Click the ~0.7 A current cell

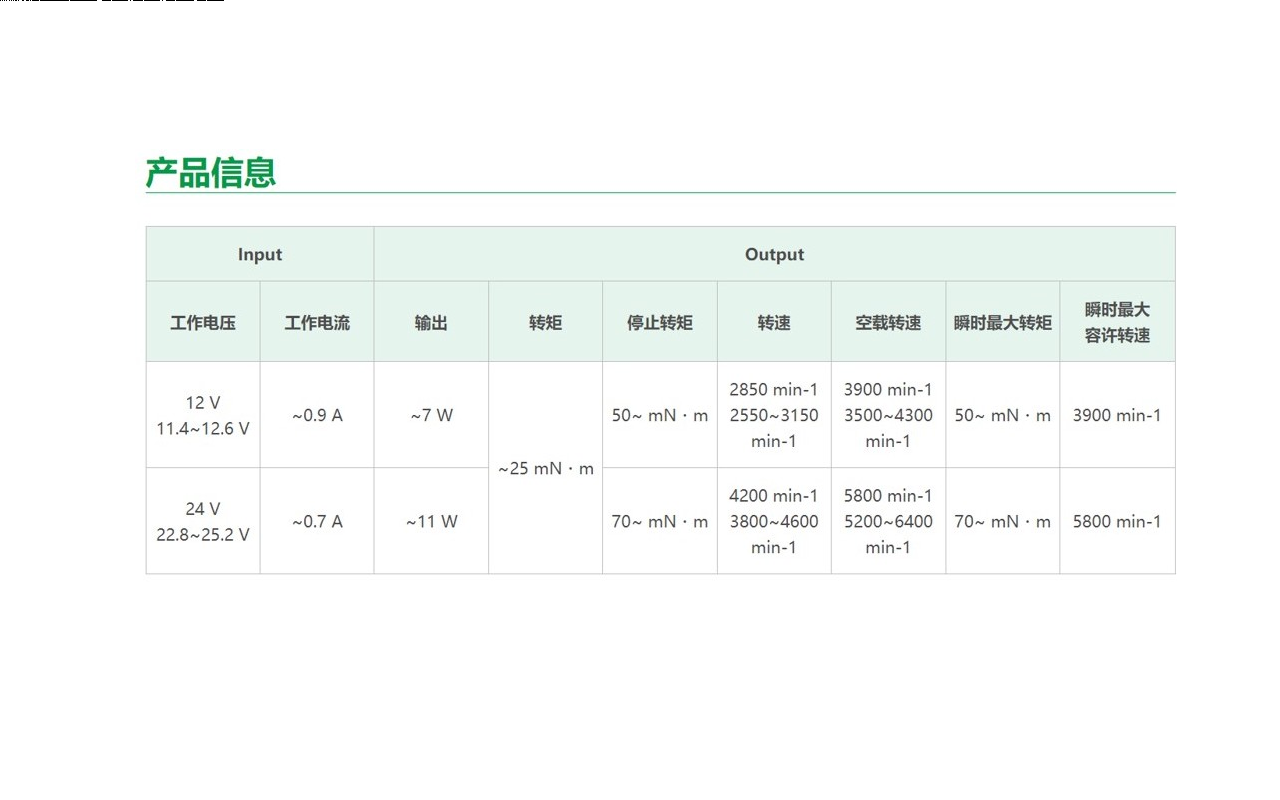(x=317, y=521)
